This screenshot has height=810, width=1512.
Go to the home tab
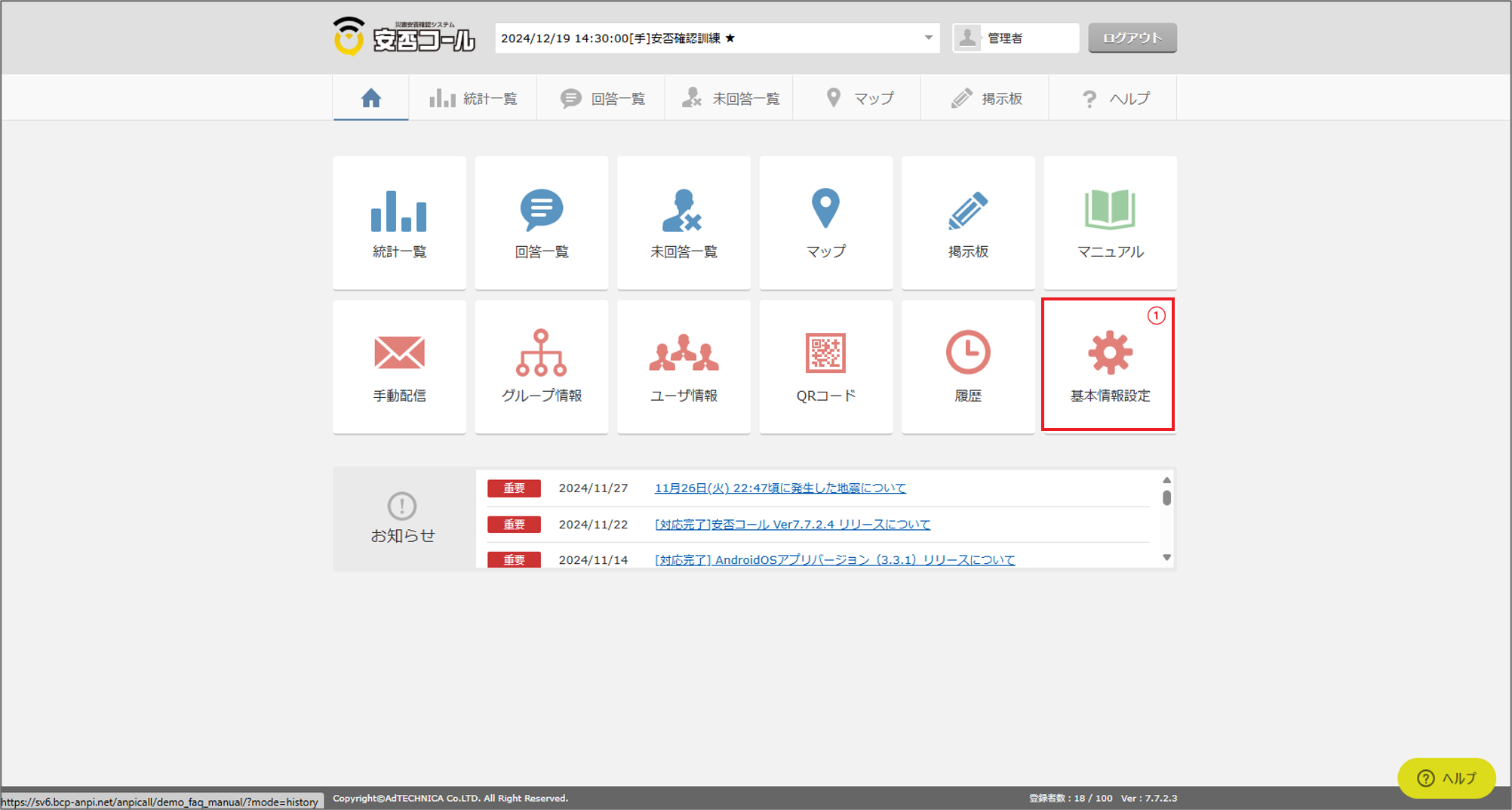pos(370,98)
